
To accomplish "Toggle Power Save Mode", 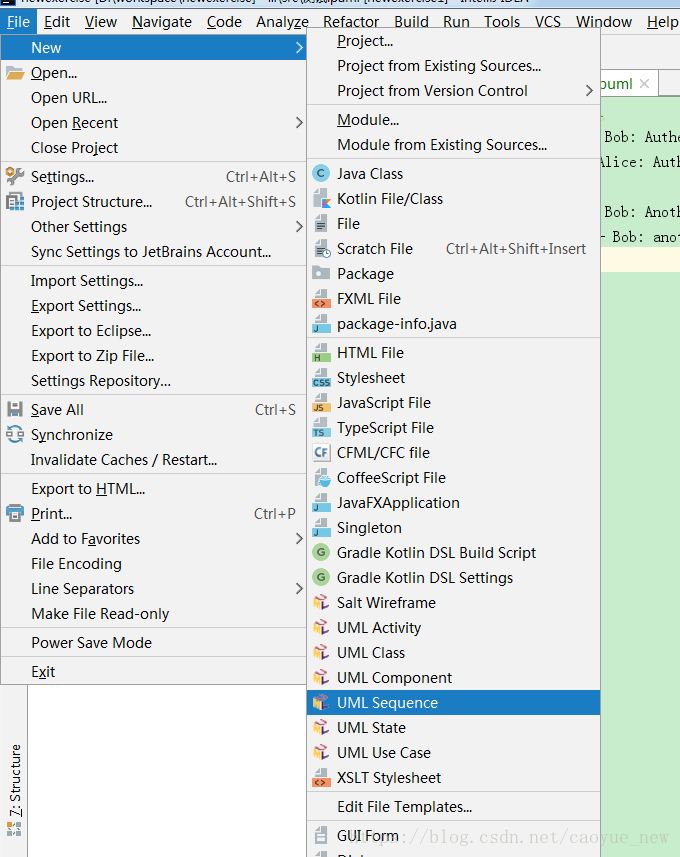I will pyautogui.click(x=153, y=643).
